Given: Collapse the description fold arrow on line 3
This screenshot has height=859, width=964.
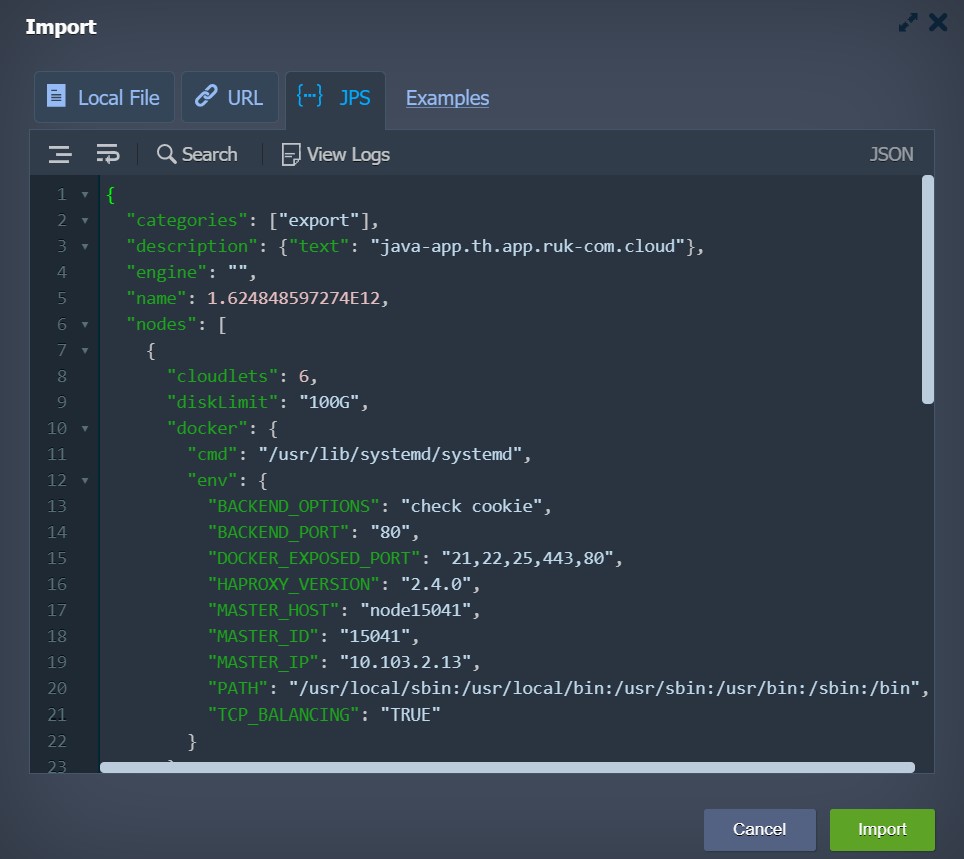Looking at the screenshot, I should 85,247.
